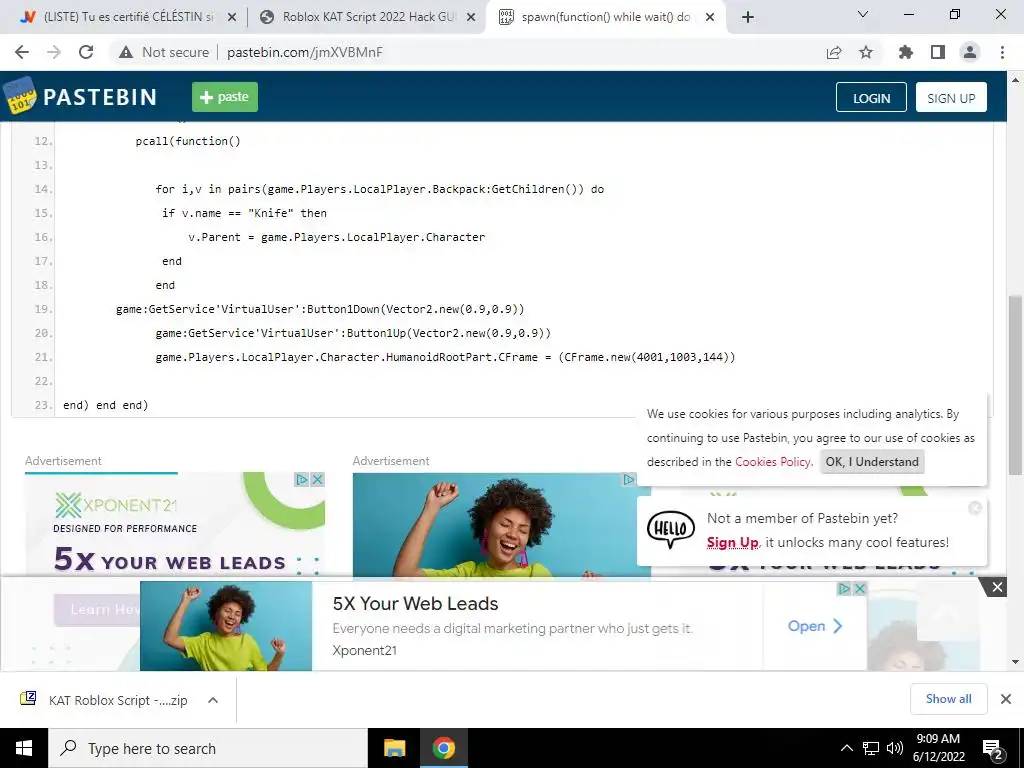Image resolution: width=1024 pixels, height=768 pixels.
Task: Go forward in browser history
Action: point(54,52)
